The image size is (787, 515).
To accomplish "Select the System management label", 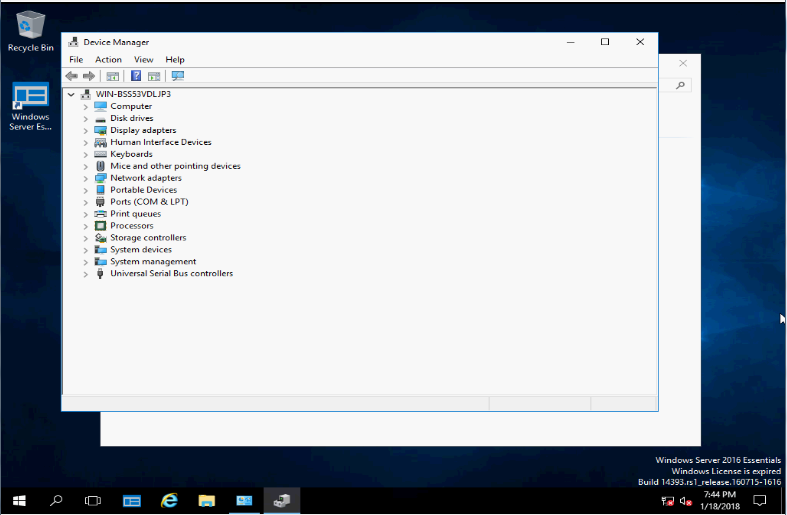I will pos(153,262).
